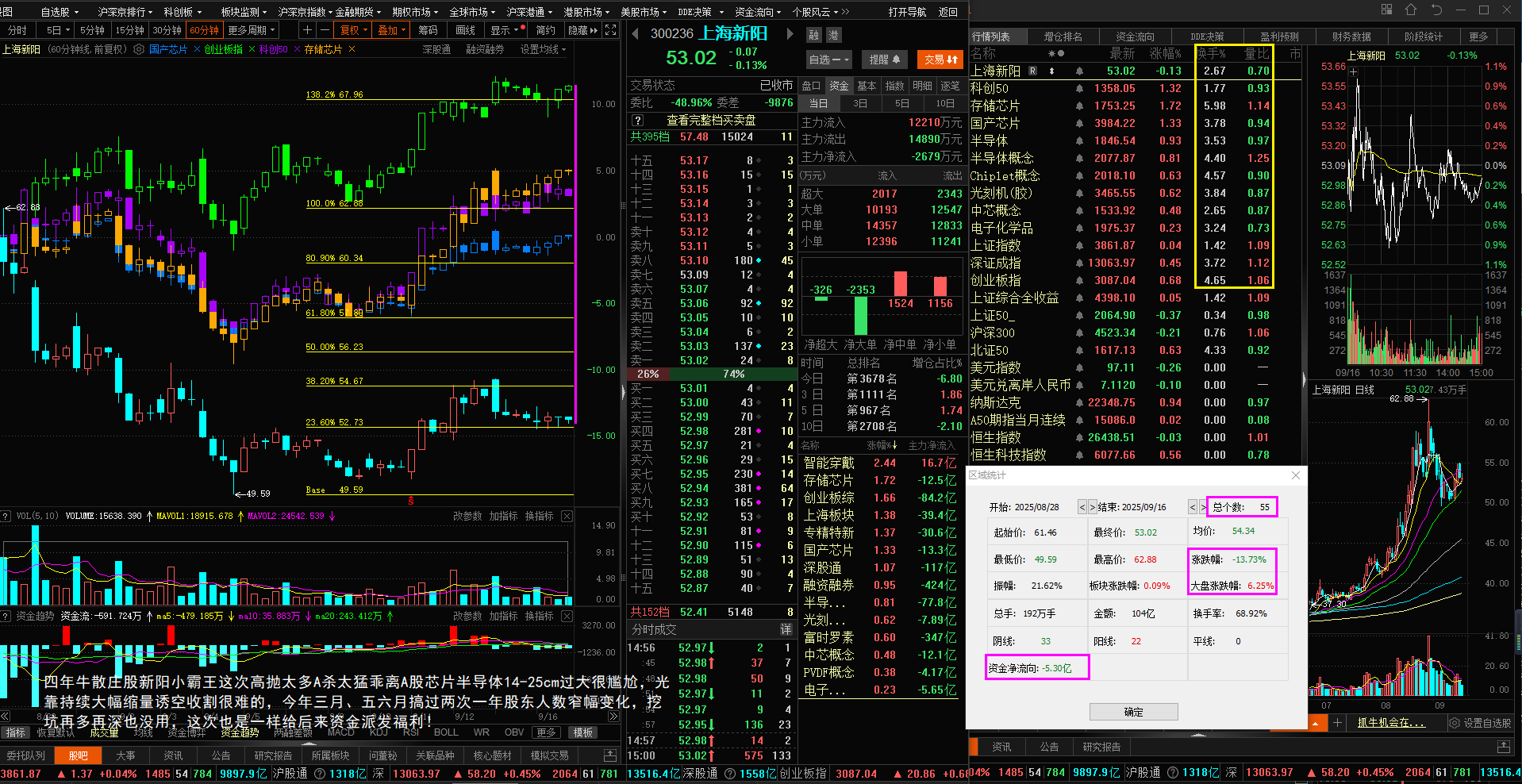Click the 融 margin trading badge
Screen dimensions: 1522x784
814,35
